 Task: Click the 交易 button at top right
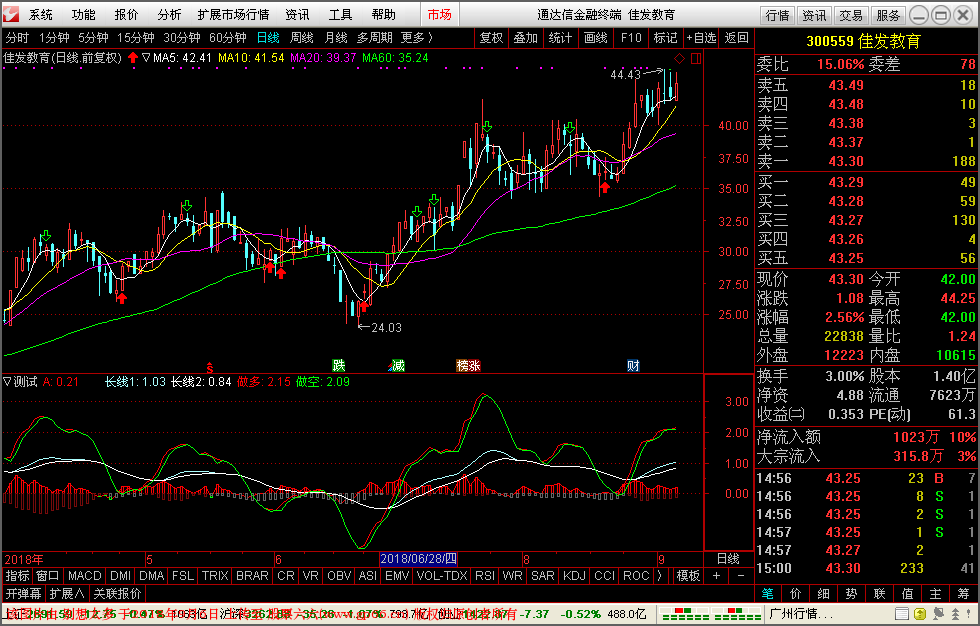point(851,15)
